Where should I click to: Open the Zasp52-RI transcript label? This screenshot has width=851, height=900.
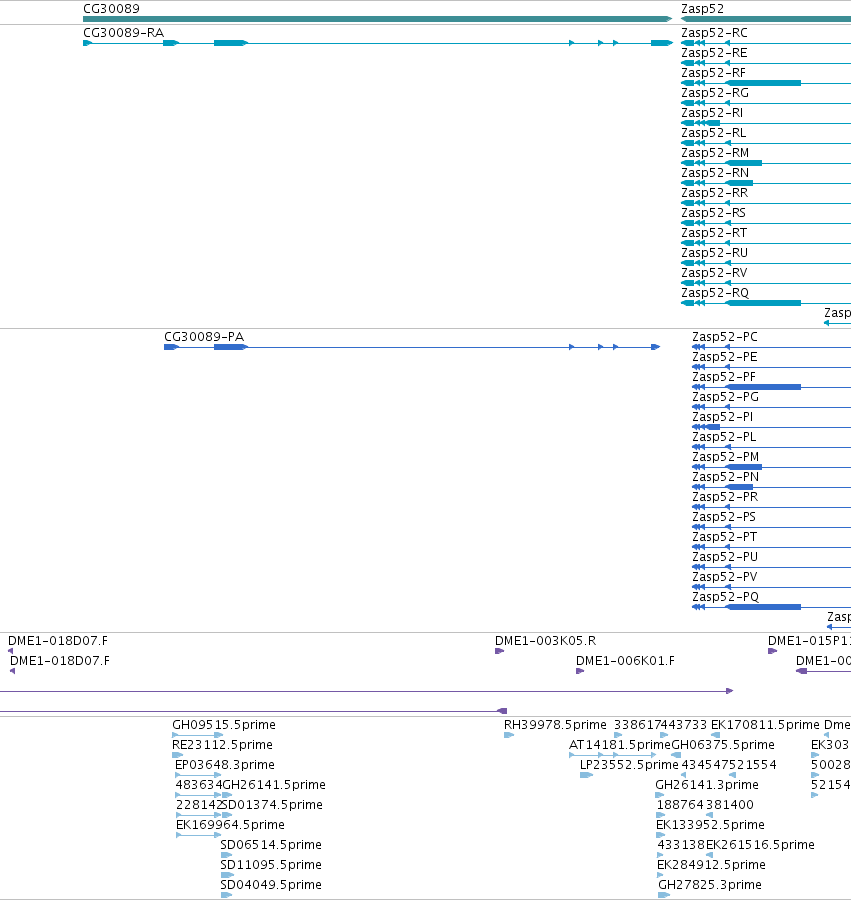tap(712, 113)
